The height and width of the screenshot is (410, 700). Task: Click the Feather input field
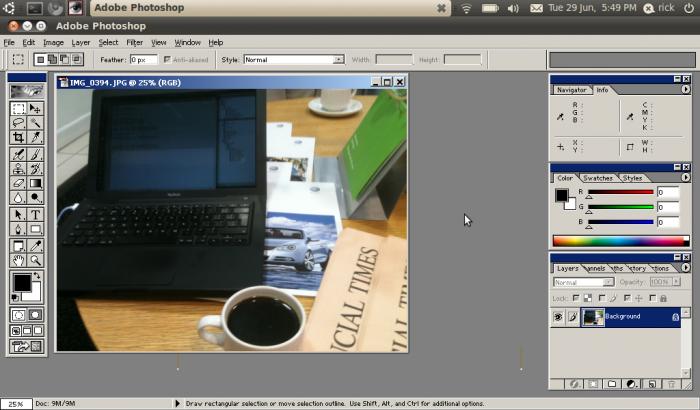point(143,59)
